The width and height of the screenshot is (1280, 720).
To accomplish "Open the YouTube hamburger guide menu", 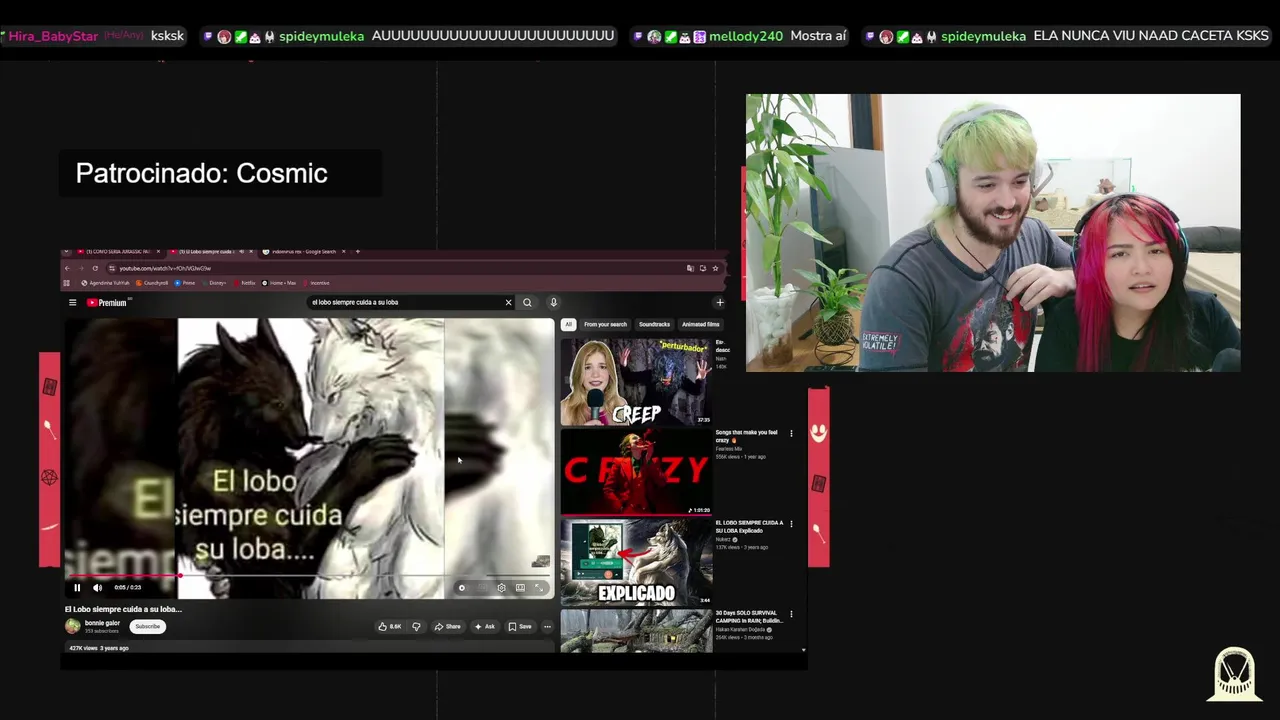I will (x=72, y=302).
